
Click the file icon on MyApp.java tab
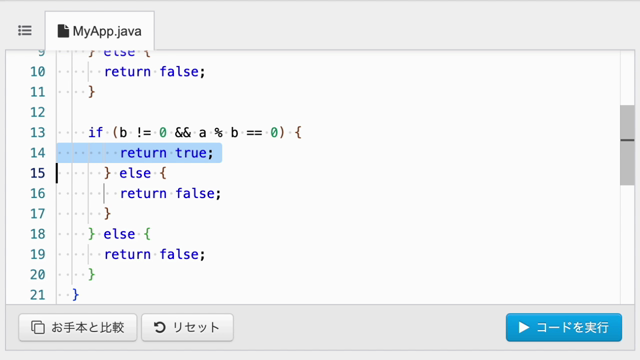(63, 31)
